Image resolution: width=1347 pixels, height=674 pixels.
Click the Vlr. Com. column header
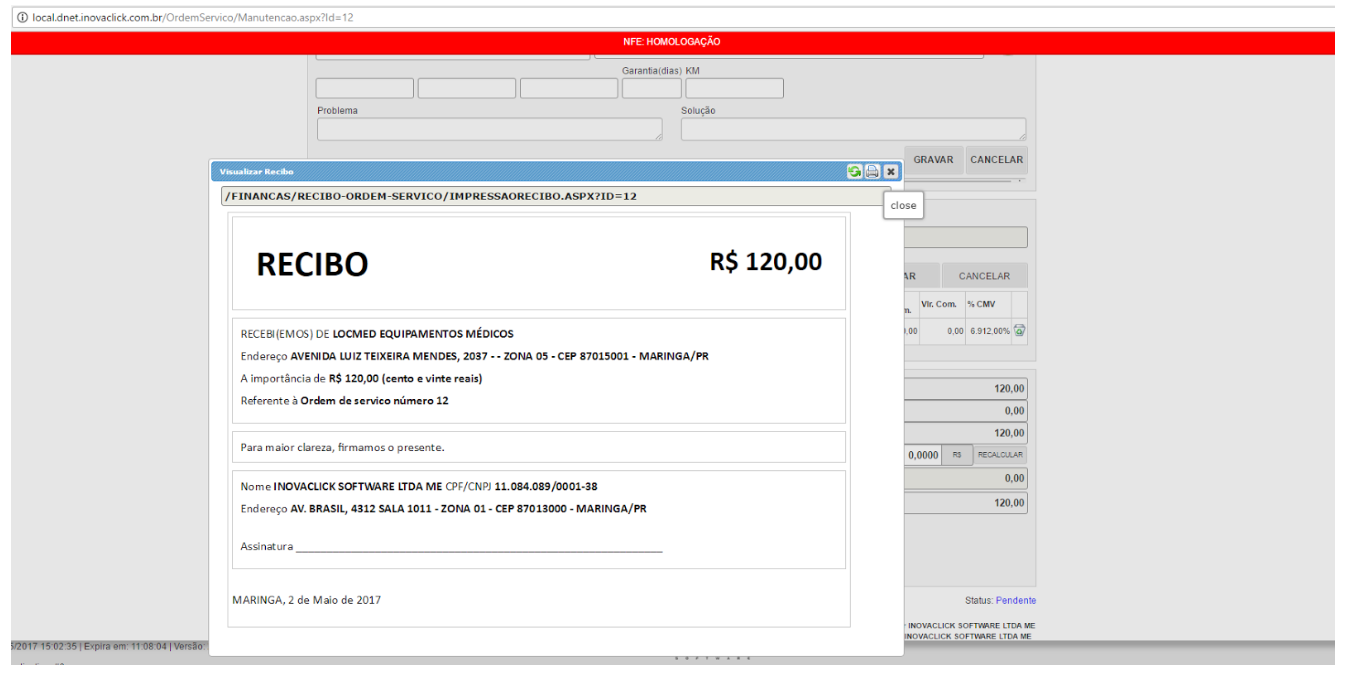(x=939, y=304)
